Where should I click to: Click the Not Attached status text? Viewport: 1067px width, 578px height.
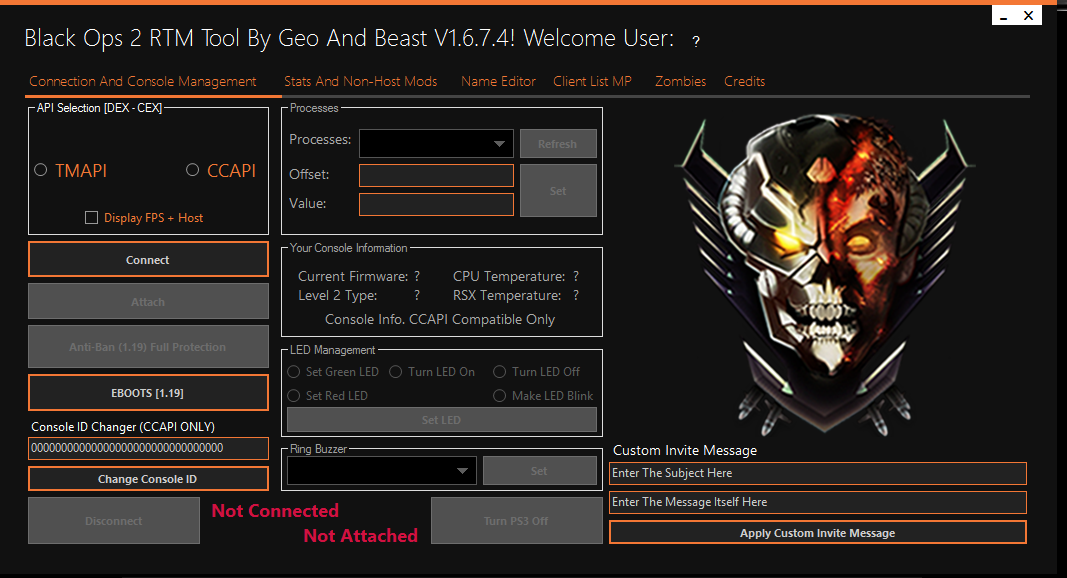coord(361,536)
